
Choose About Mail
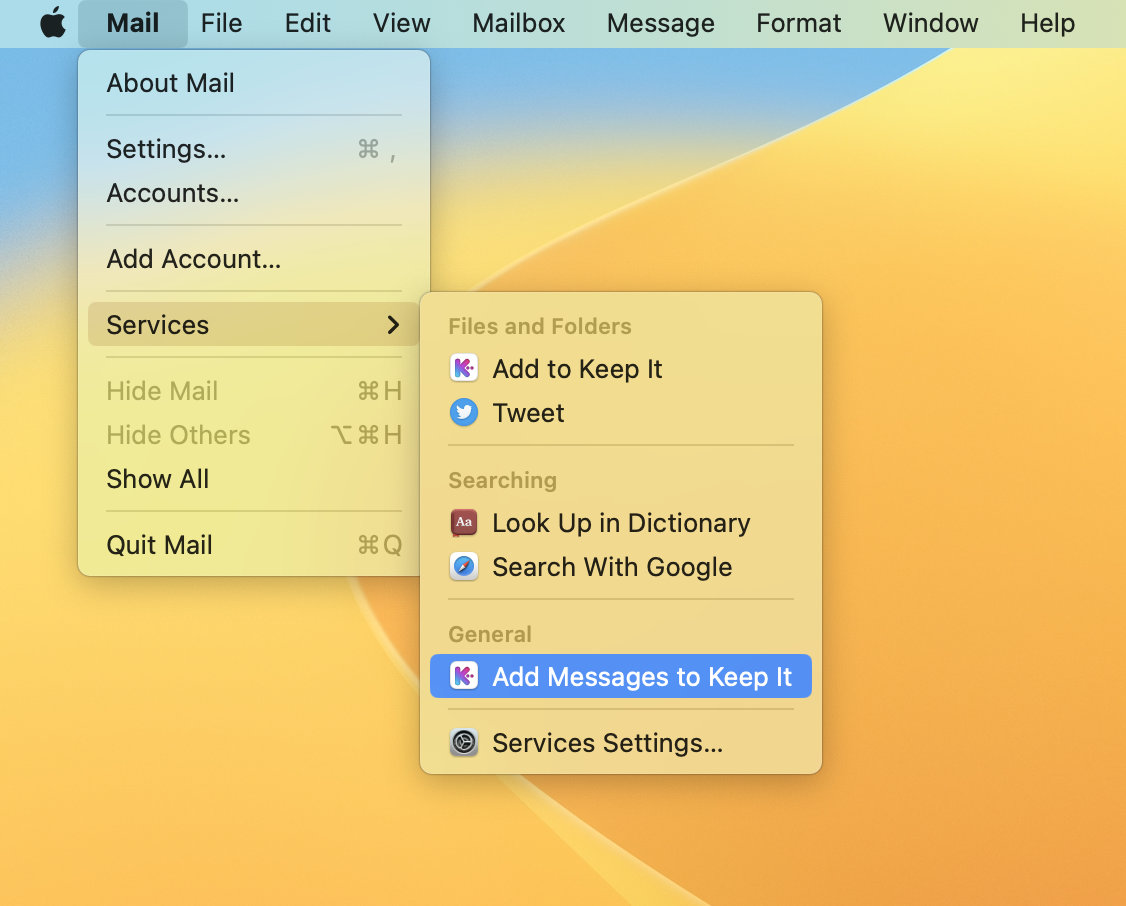pos(253,83)
